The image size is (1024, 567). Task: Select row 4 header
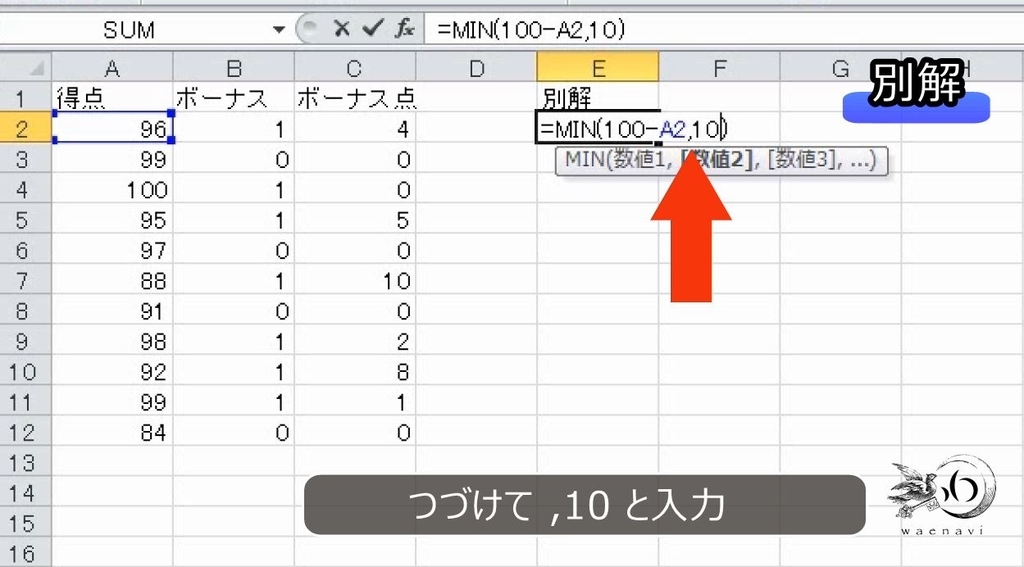click(26, 189)
